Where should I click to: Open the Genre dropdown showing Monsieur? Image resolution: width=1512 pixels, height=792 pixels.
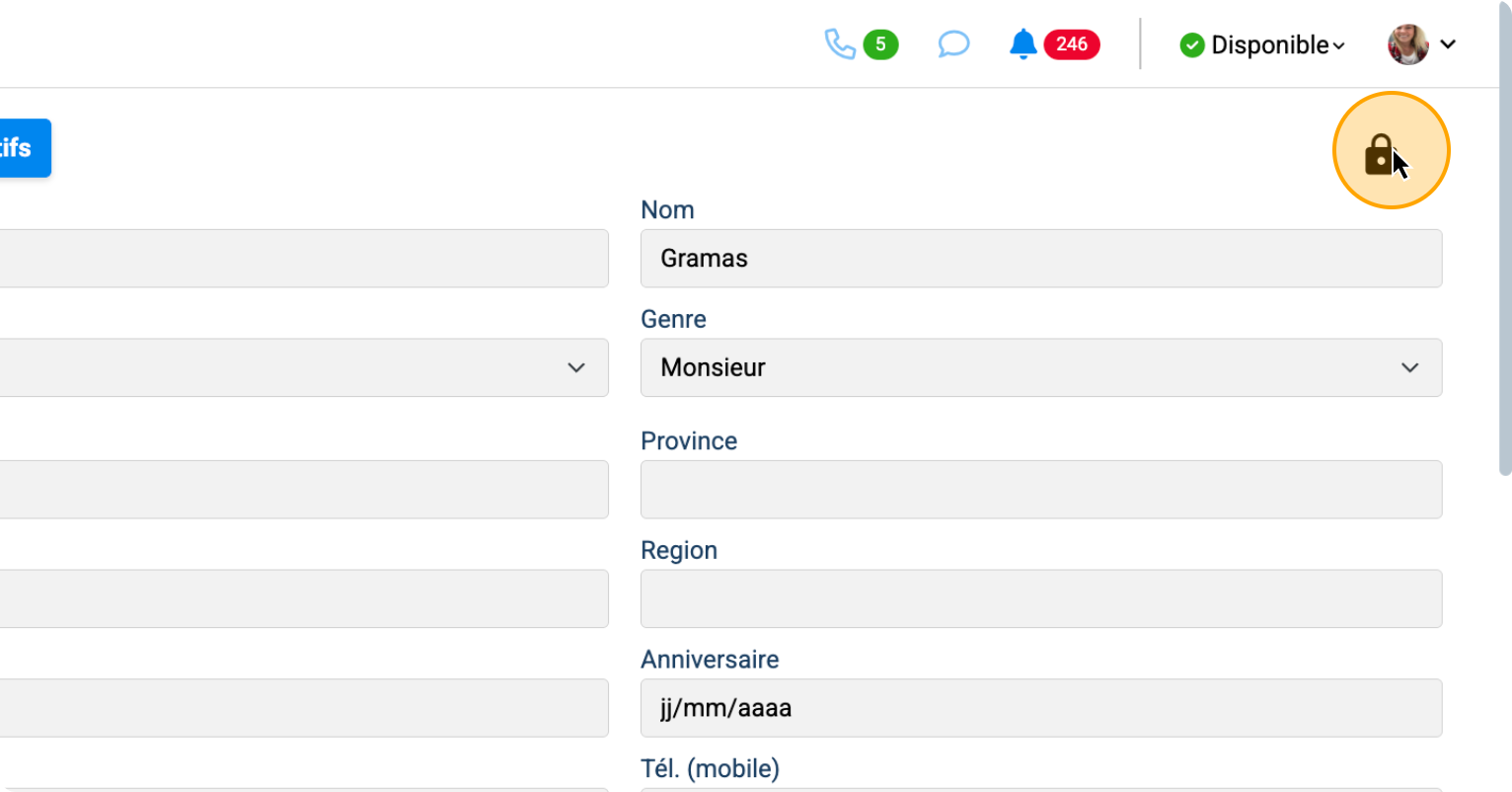pos(1040,367)
